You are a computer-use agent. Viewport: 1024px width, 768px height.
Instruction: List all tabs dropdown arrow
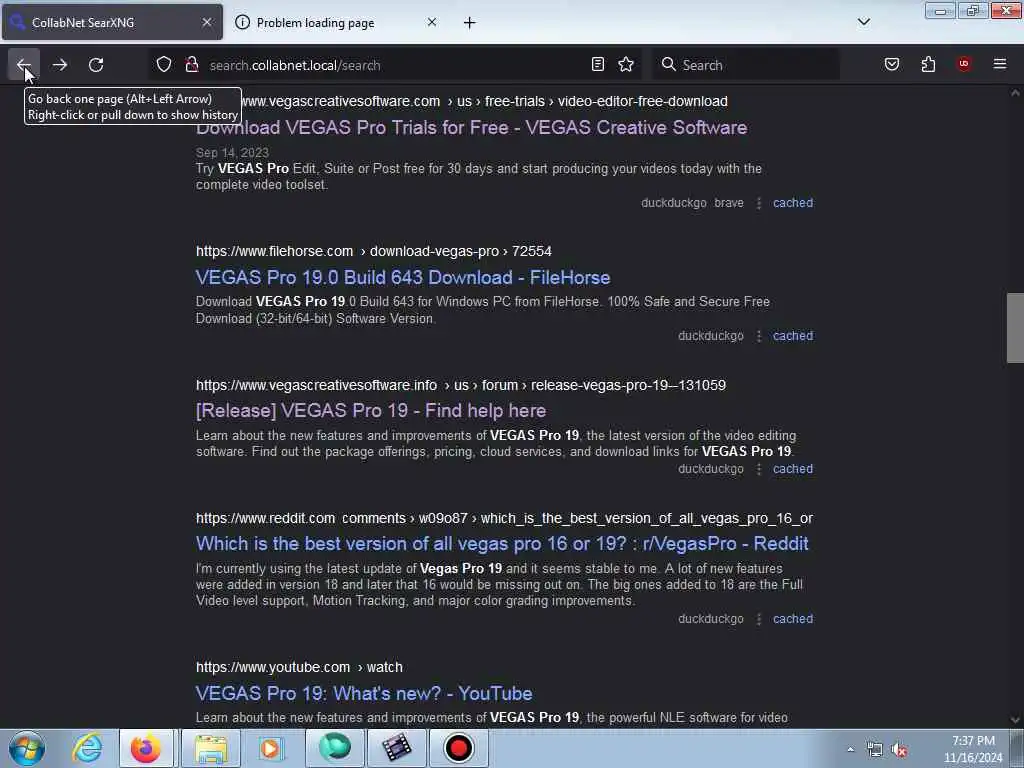pos(864,22)
